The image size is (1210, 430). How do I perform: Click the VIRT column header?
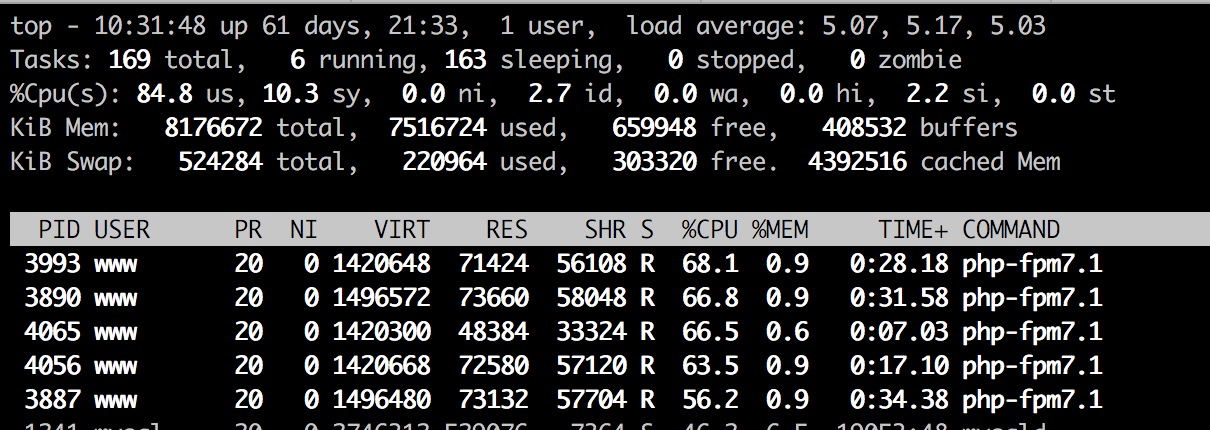tap(402, 230)
